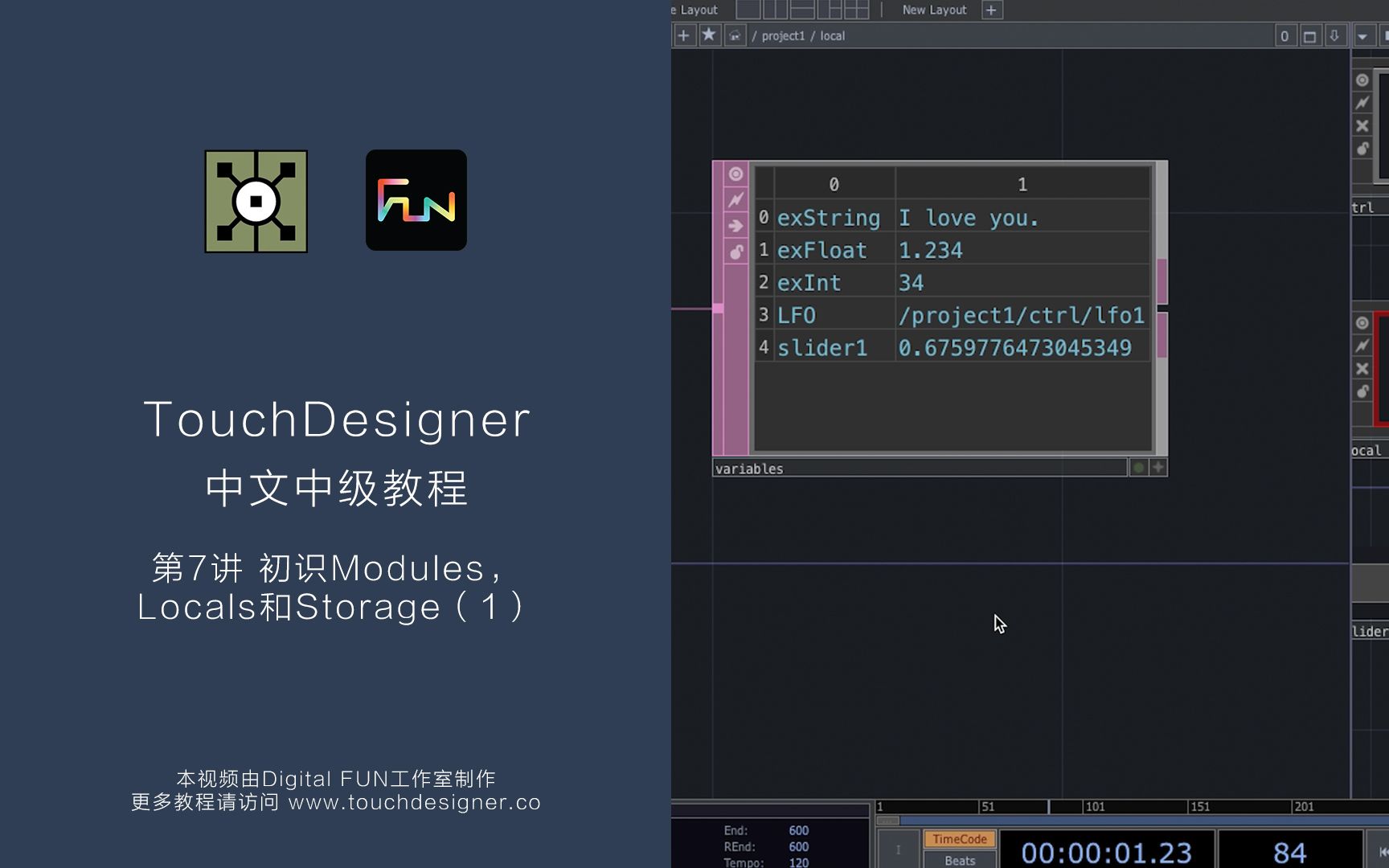Image resolution: width=1389 pixels, height=868 pixels.
Task: Click /project1/ctrl/lfo1 path cell
Action: coord(1022,315)
